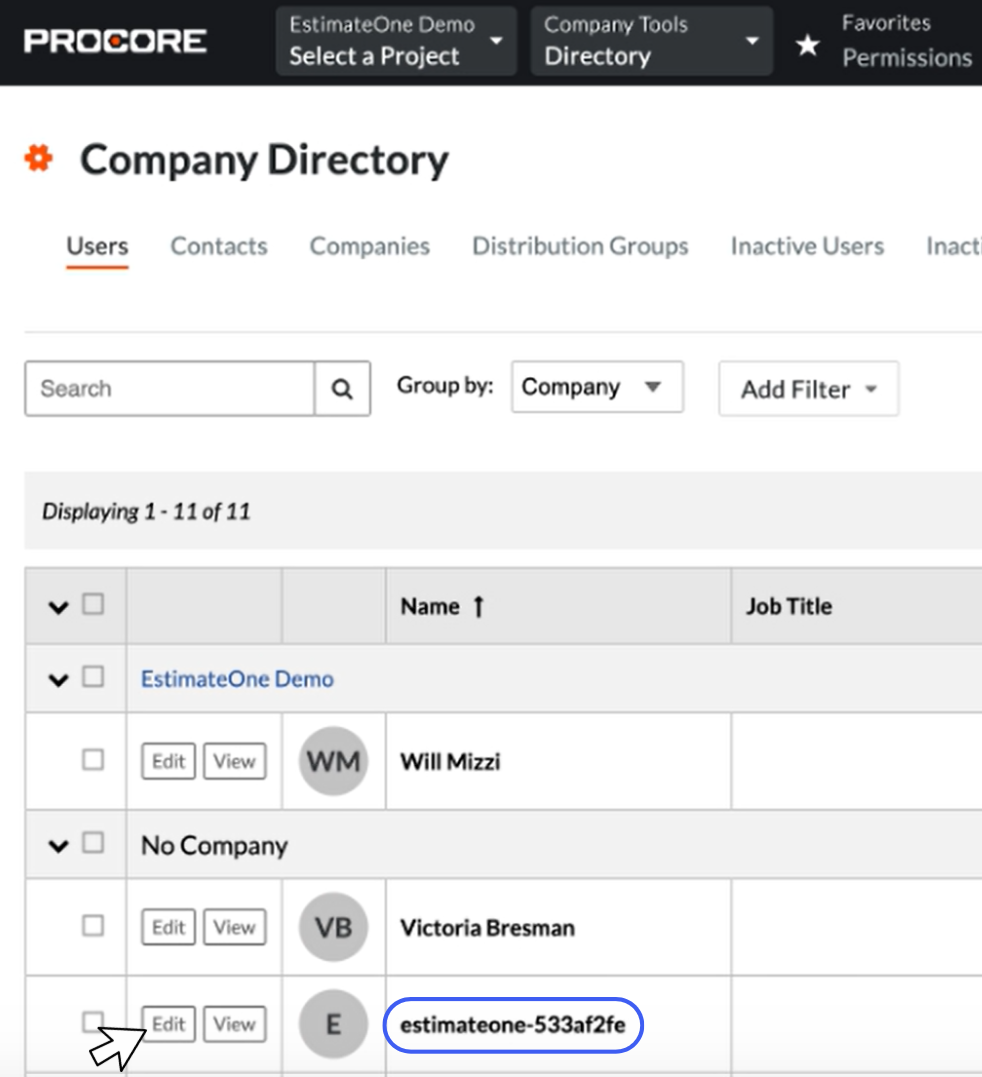Open Victoria Bresman's VB avatar

pyautogui.click(x=333, y=927)
